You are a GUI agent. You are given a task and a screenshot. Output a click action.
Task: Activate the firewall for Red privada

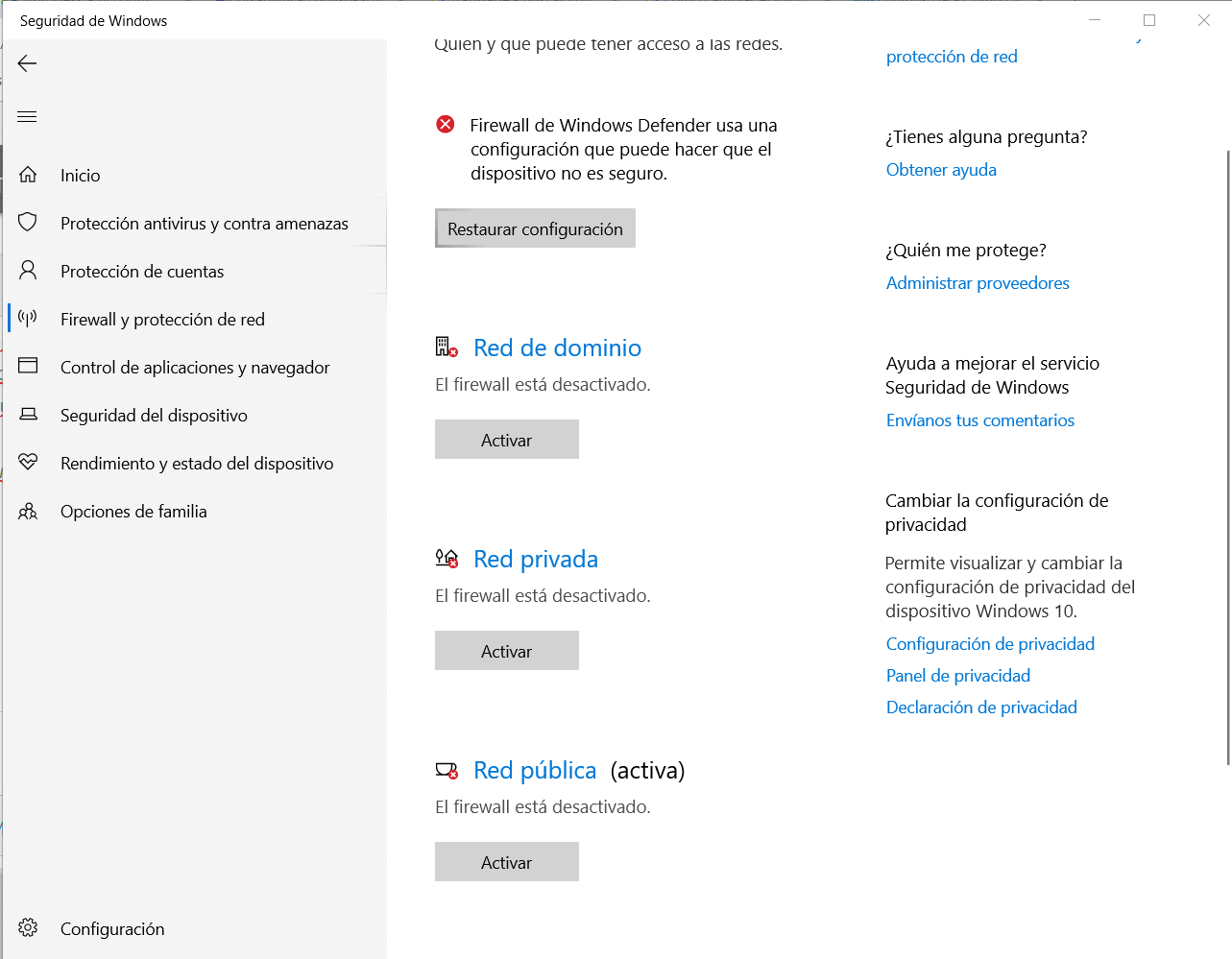point(507,650)
